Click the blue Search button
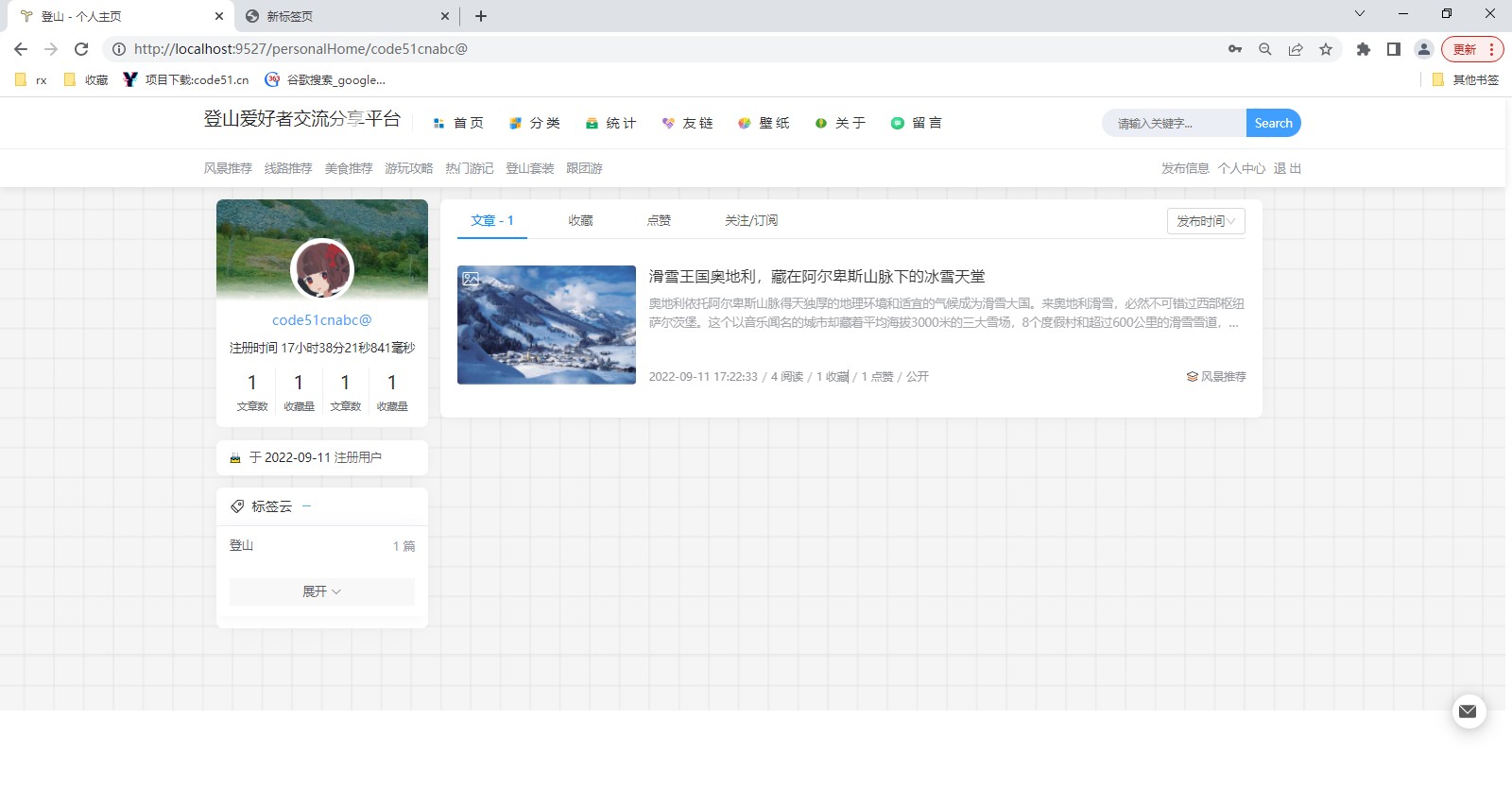 (1274, 123)
